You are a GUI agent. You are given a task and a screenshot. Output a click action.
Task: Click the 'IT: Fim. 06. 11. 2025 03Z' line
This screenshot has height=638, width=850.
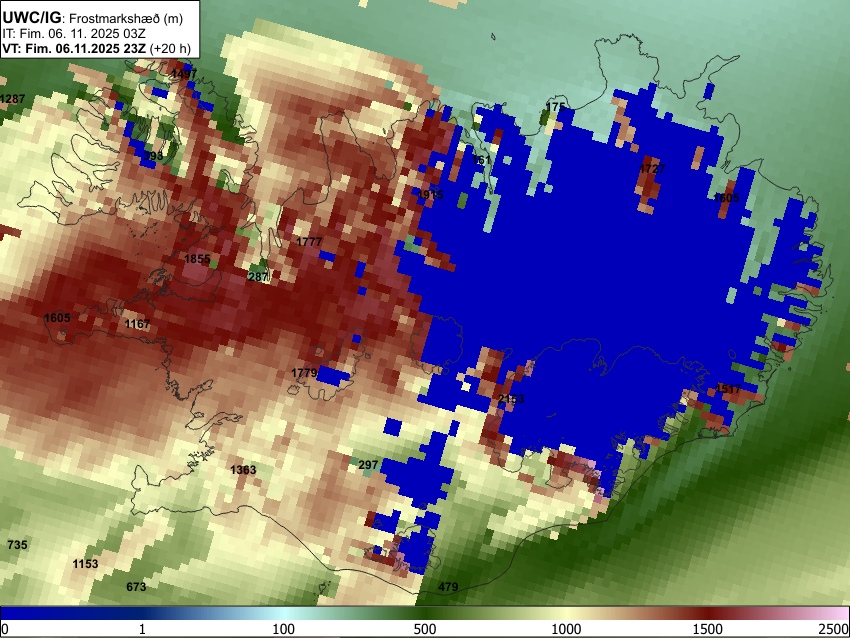[x=74, y=34]
